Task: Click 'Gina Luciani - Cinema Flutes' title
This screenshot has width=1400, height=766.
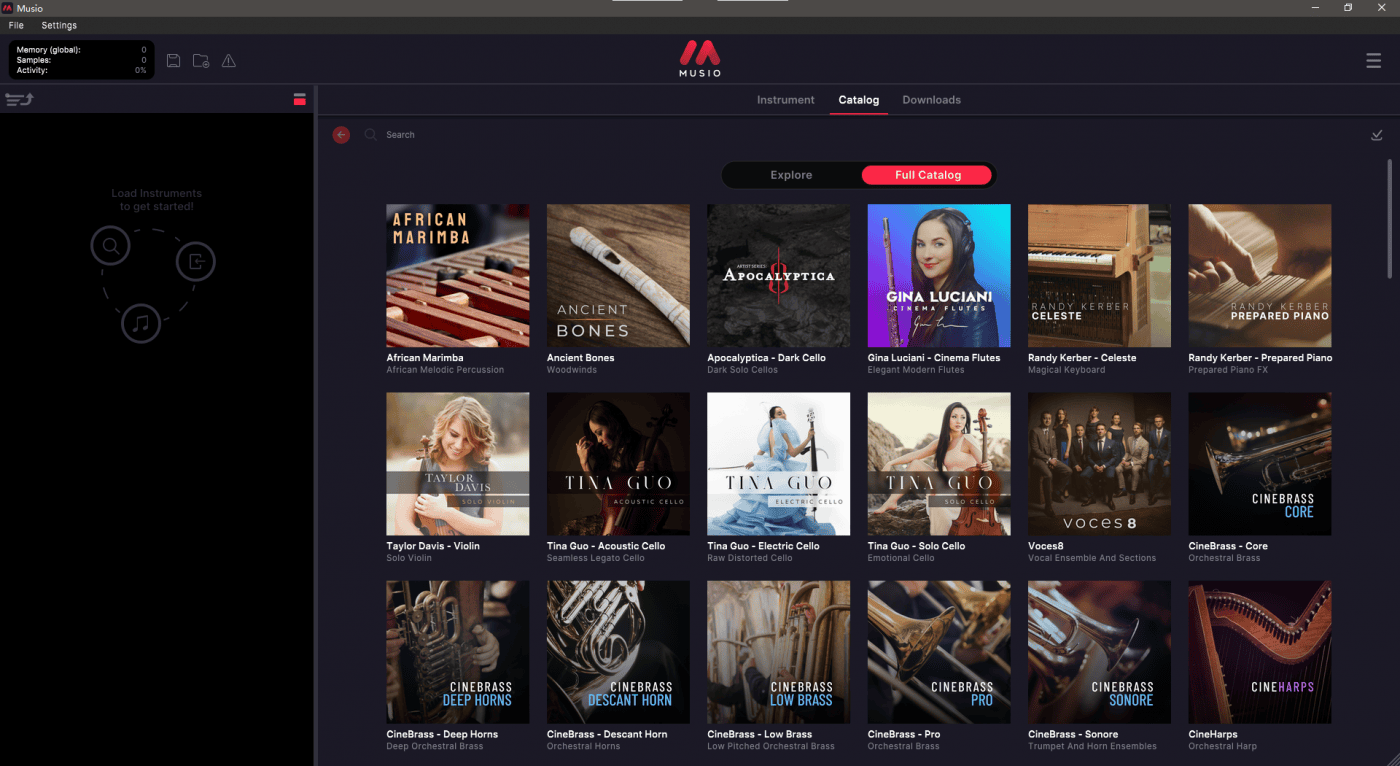Action: tap(934, 358)
